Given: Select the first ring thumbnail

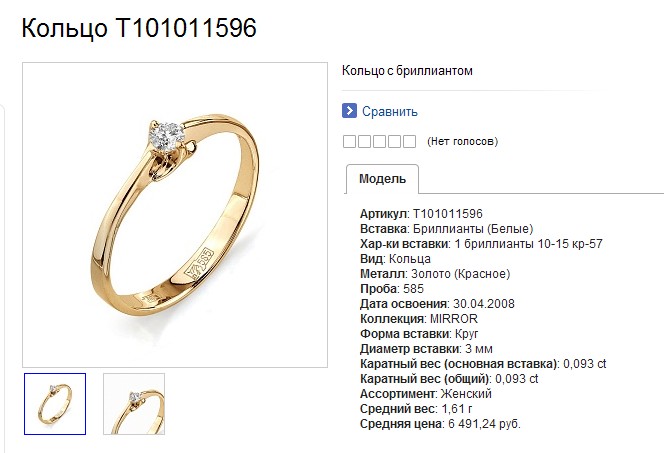Looking at the screenshot, I should pyautogui.click(x=55, y=404).
